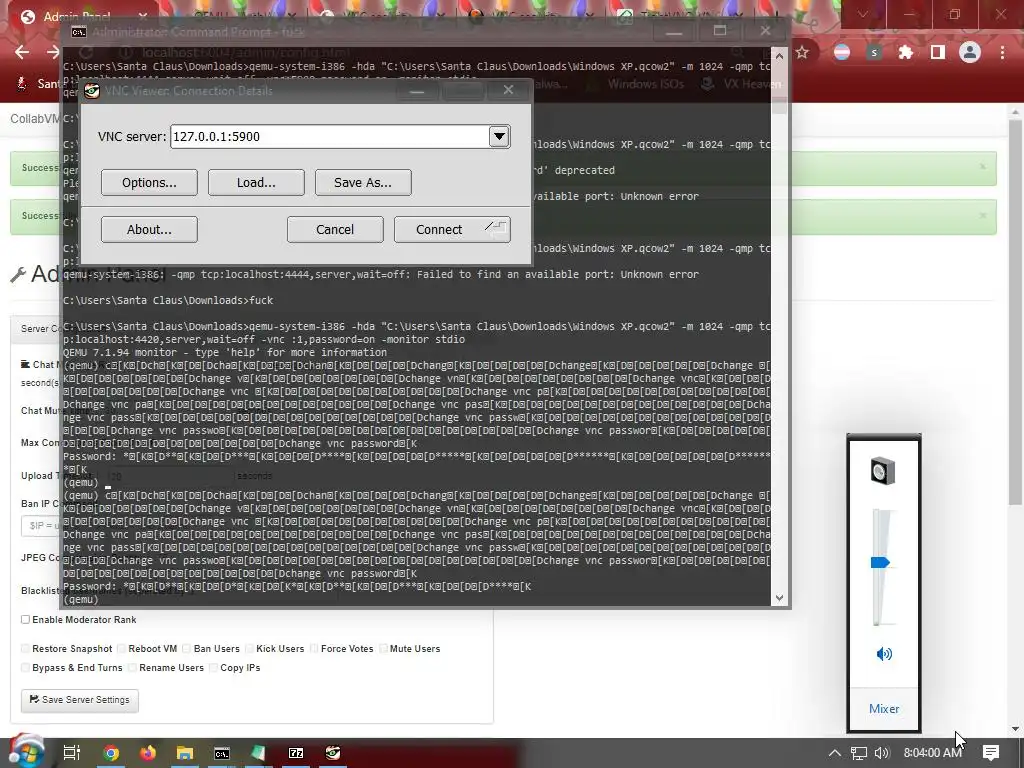This screenshot has height=768, width=1024.
Task: Dismiss the first Success alert
Action: point(982,167)
